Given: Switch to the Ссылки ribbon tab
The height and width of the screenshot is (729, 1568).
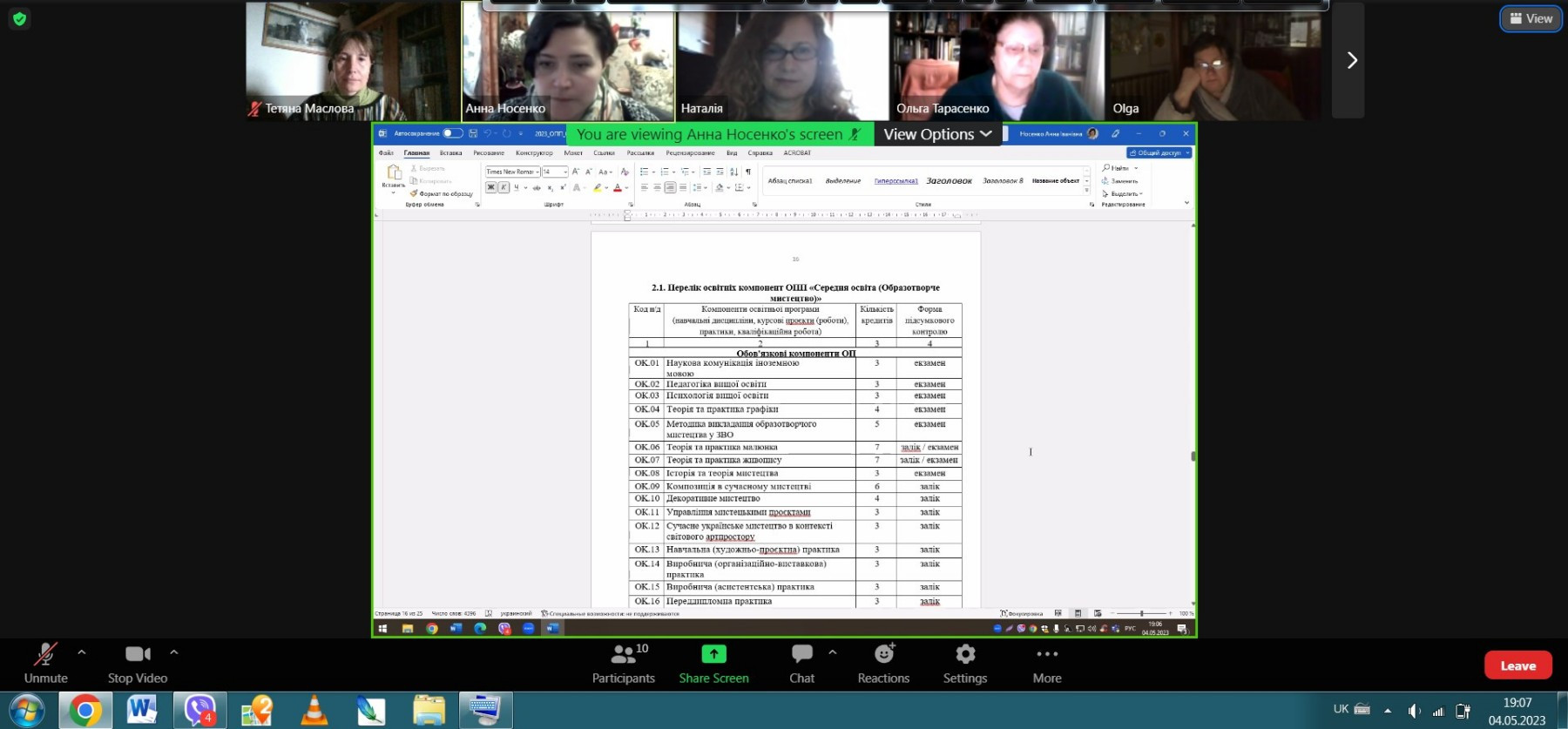Looking at the screenshot, I should point(604,153).
